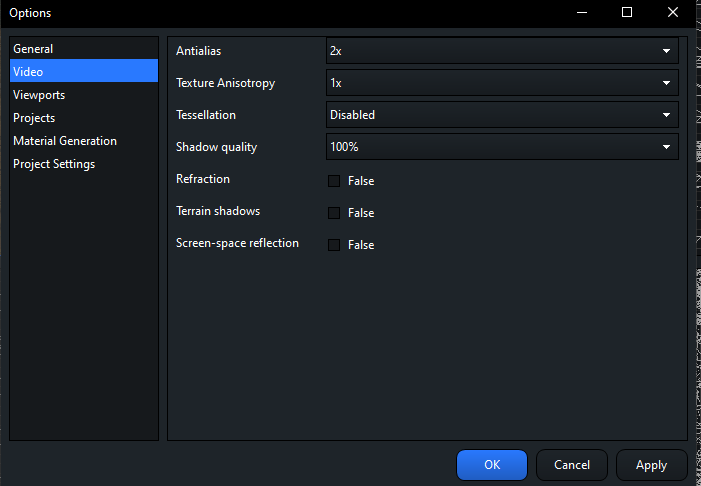Expand the Antialias dropdown
This screenshot has height=486, width=701.
pyautogui.click(x=502, y=51)
